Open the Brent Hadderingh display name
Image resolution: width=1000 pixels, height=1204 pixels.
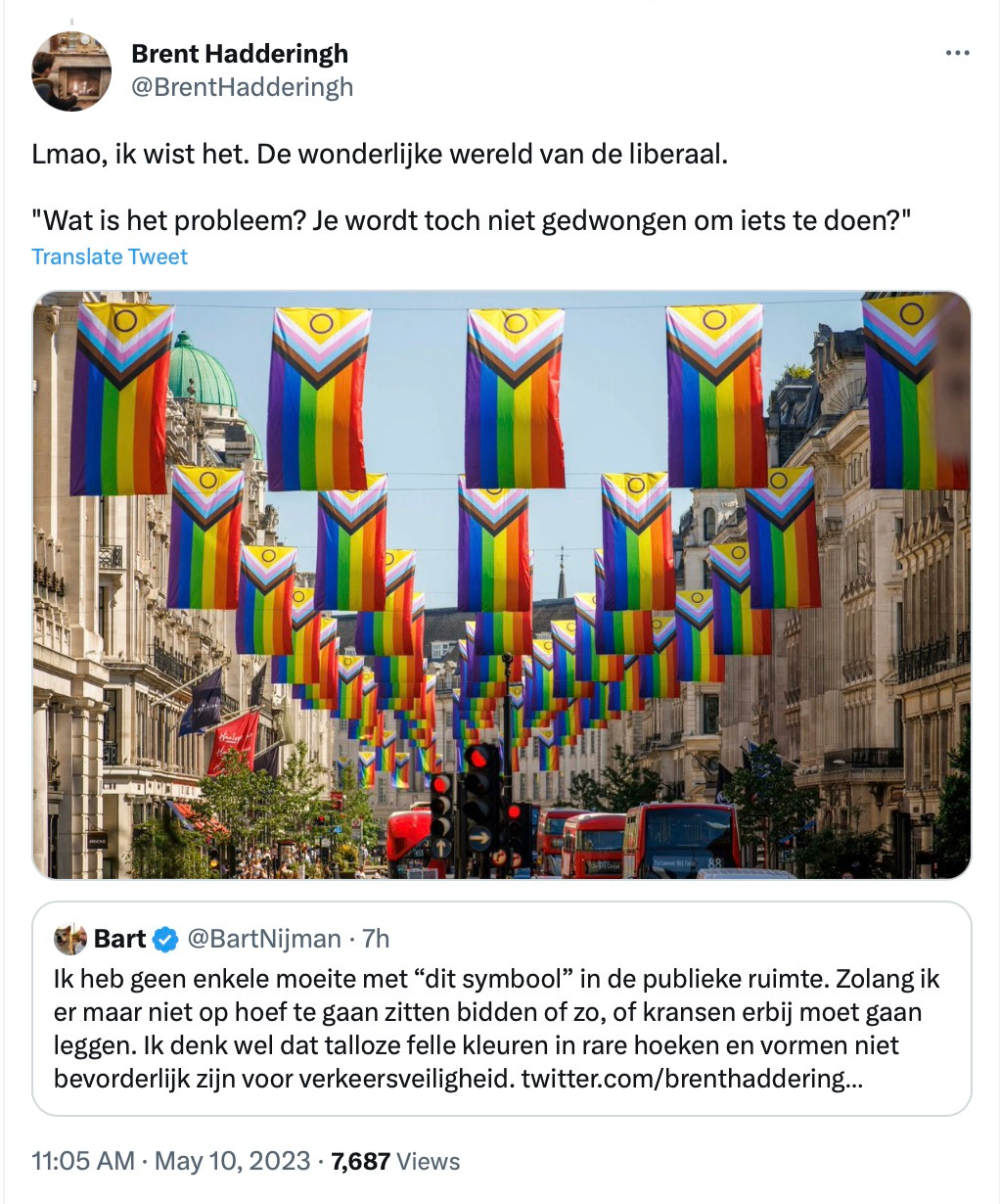240,53
